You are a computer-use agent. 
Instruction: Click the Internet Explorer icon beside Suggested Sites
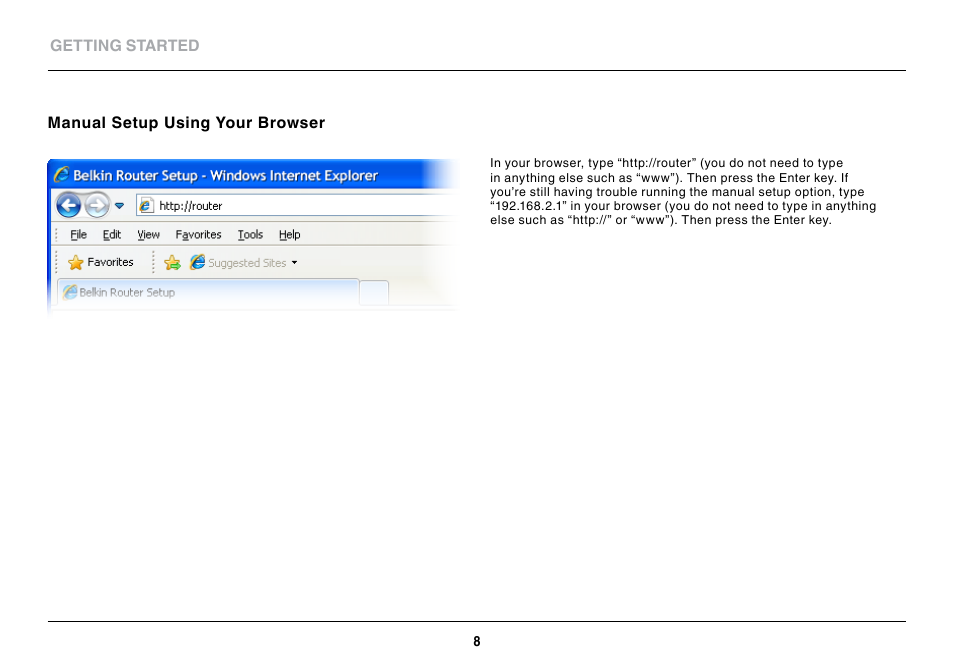tap(197, 262)
